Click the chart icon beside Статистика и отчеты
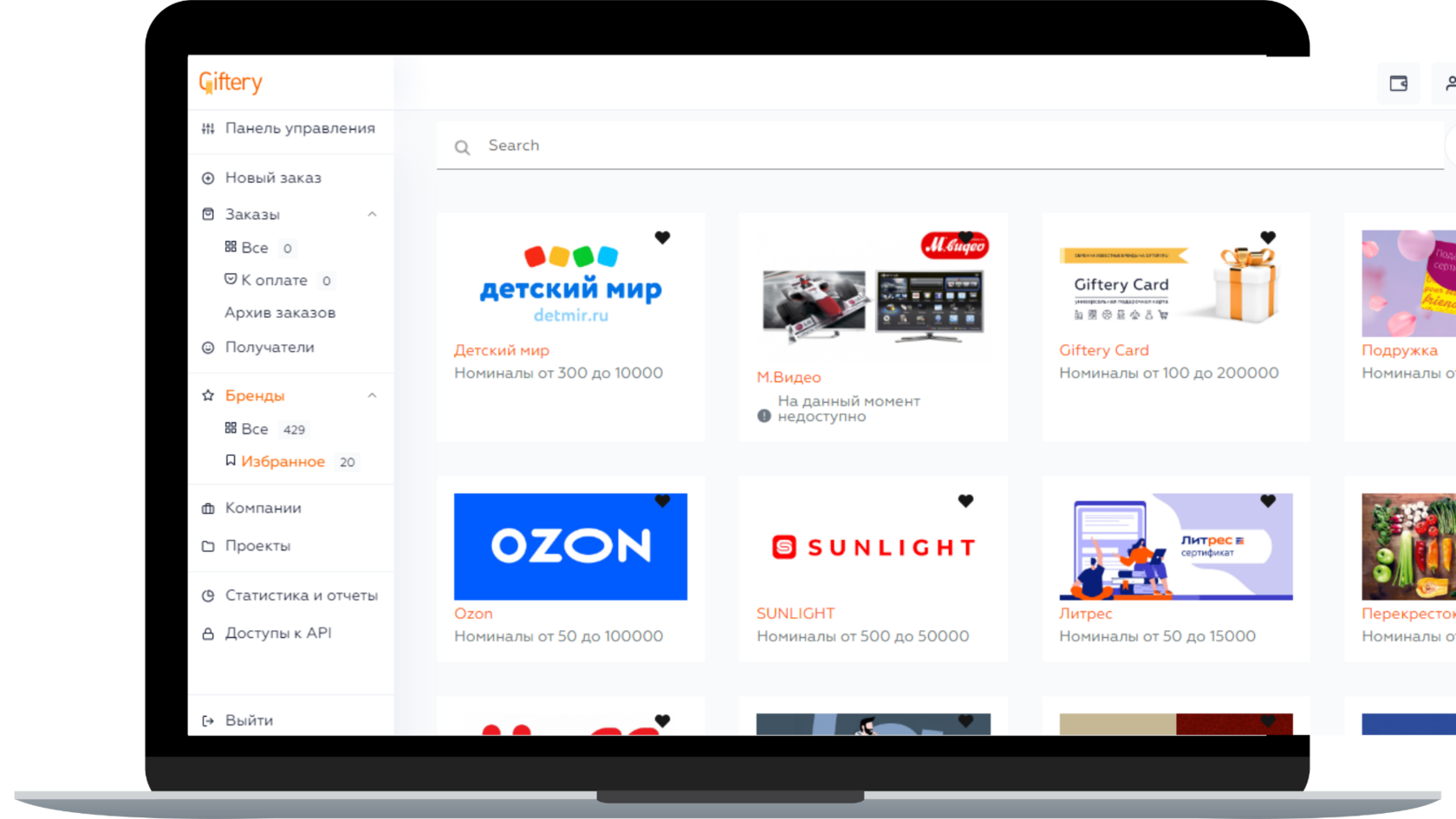 click(208, 596)
